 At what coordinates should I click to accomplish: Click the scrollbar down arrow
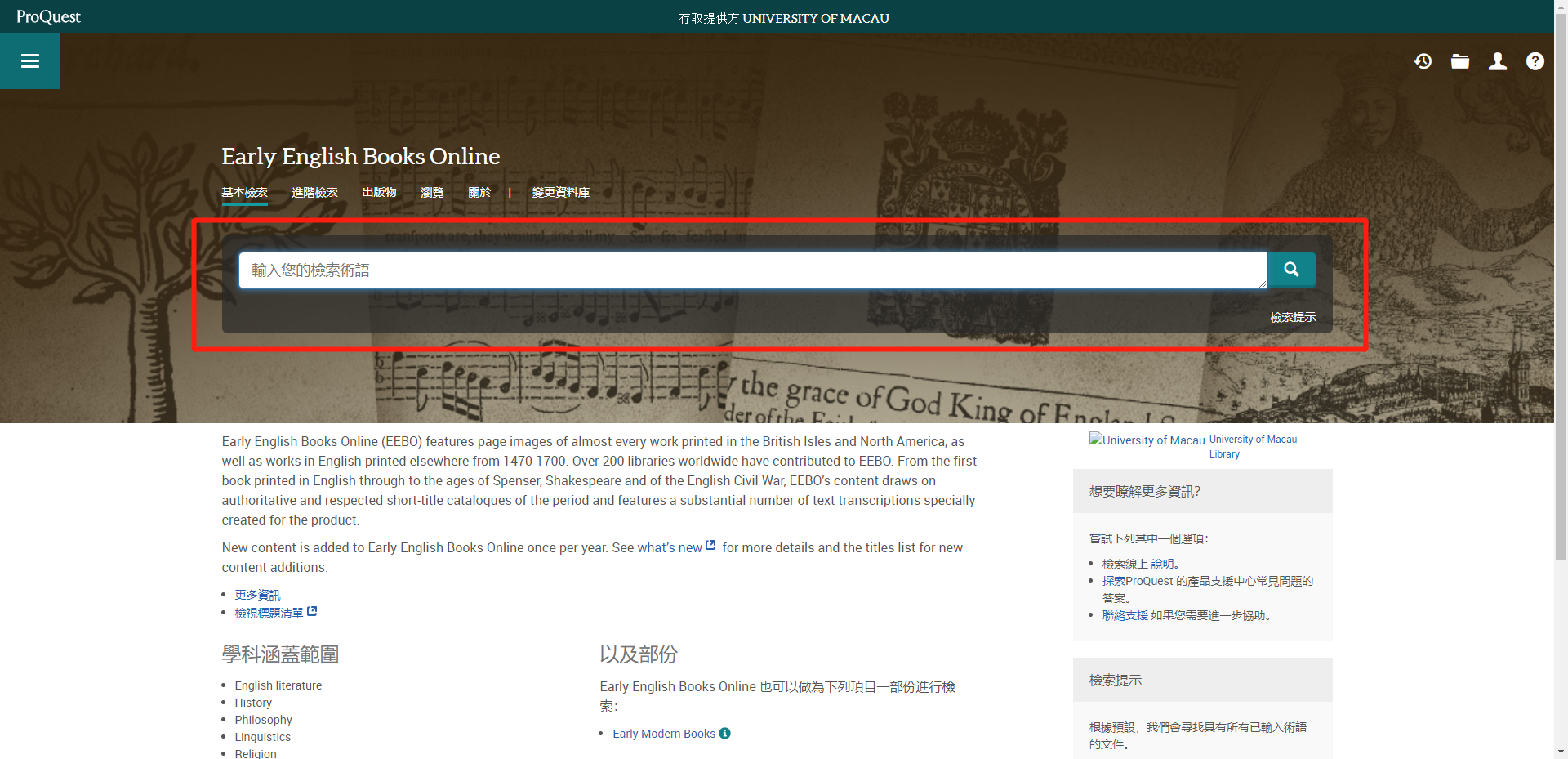tap(1561, 752)
